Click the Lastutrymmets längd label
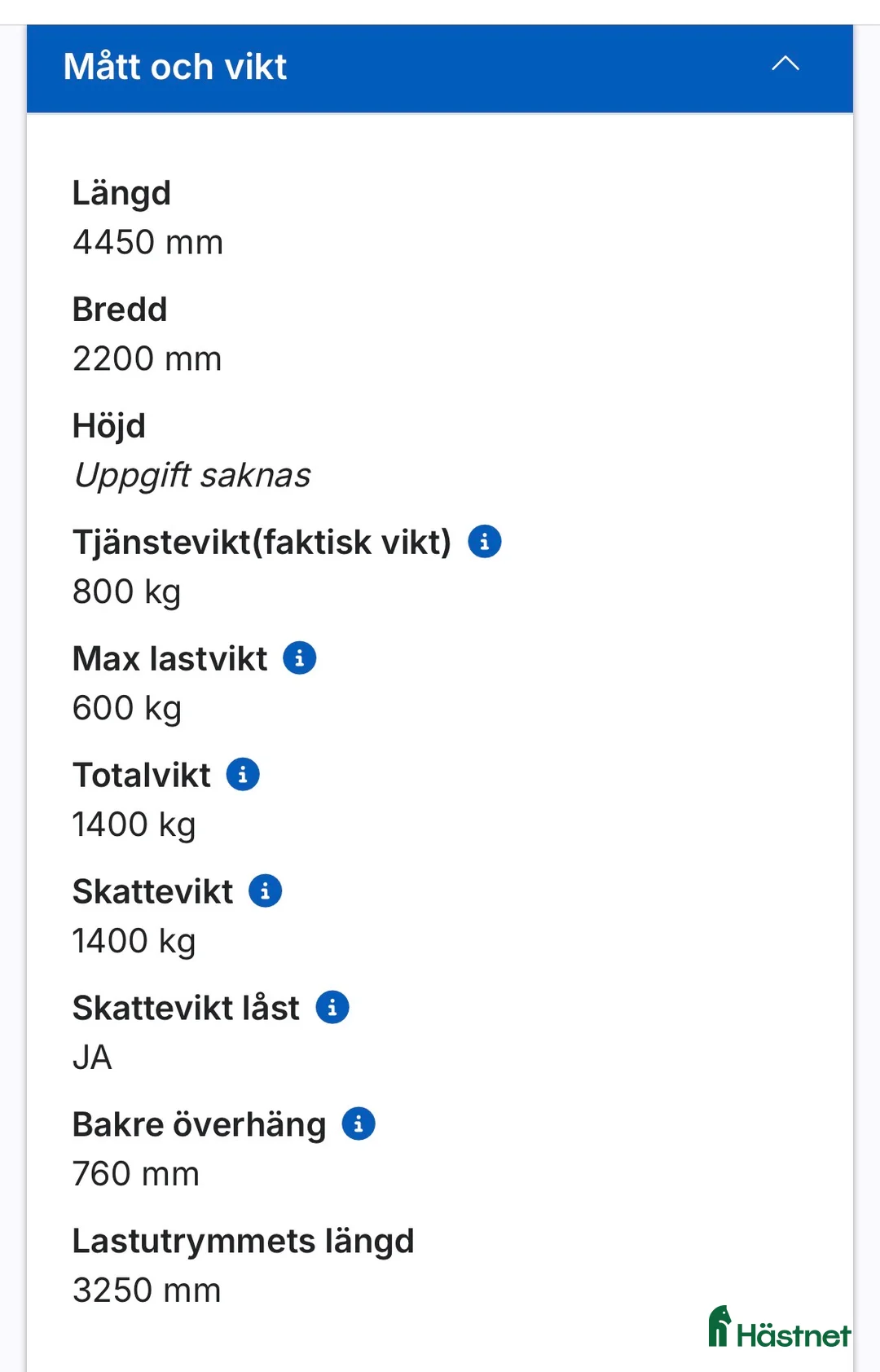 [243, 1240]
